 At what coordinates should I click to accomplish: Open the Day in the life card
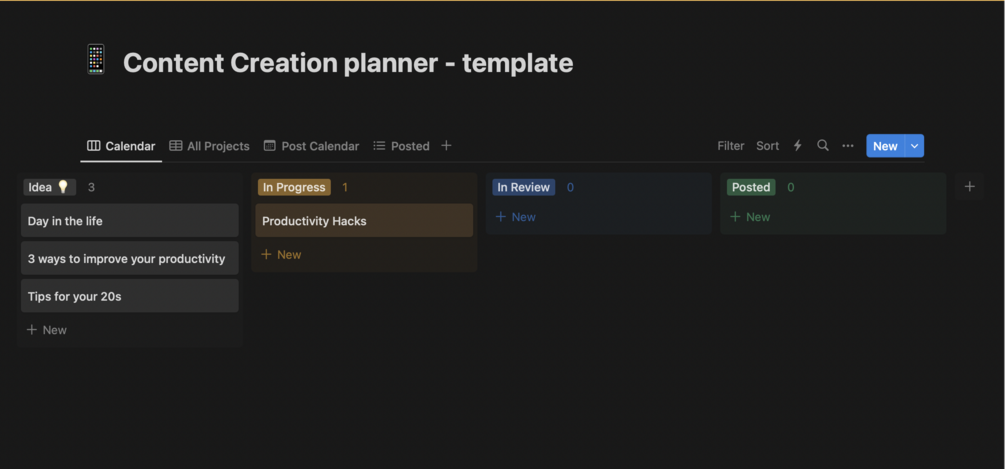click(129, 221)
